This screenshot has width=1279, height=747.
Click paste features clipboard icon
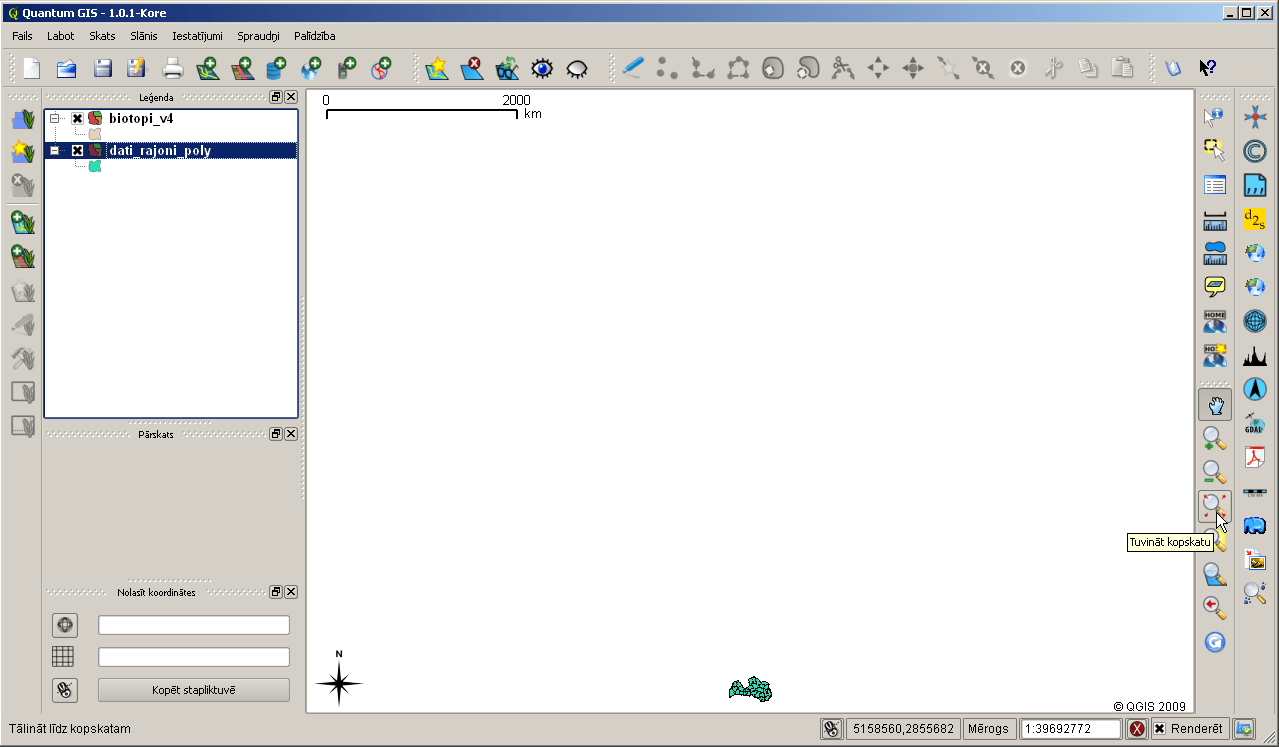pyautogui.click(x=1123, y=68)
